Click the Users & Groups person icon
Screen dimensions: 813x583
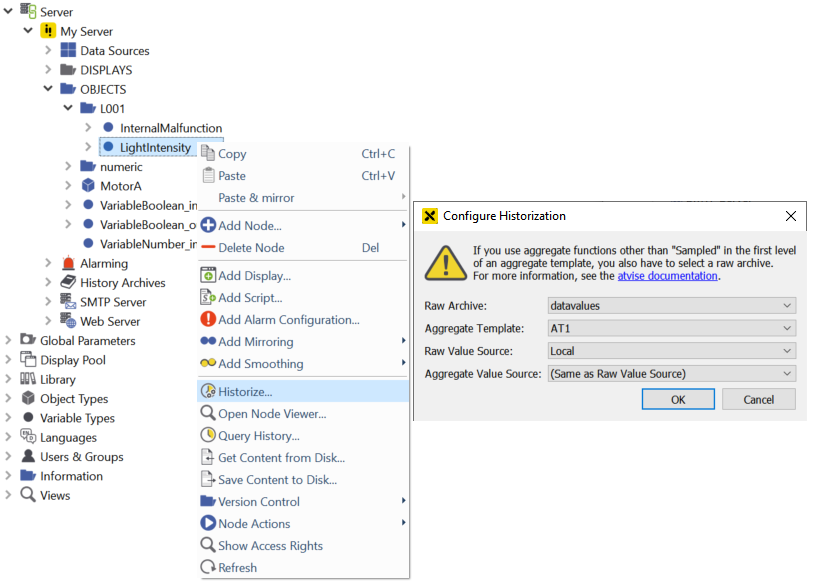28,457
